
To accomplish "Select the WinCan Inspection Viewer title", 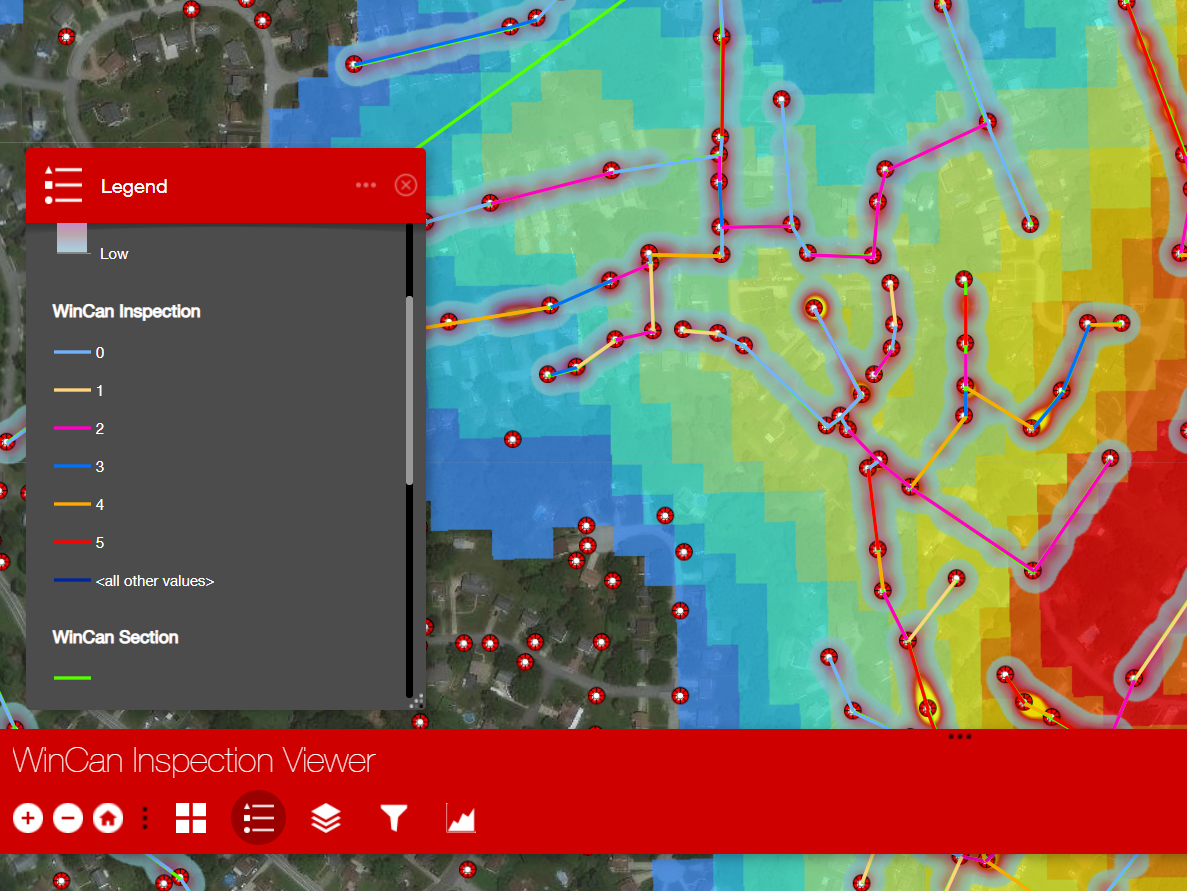I will click(x=194, y=761).
